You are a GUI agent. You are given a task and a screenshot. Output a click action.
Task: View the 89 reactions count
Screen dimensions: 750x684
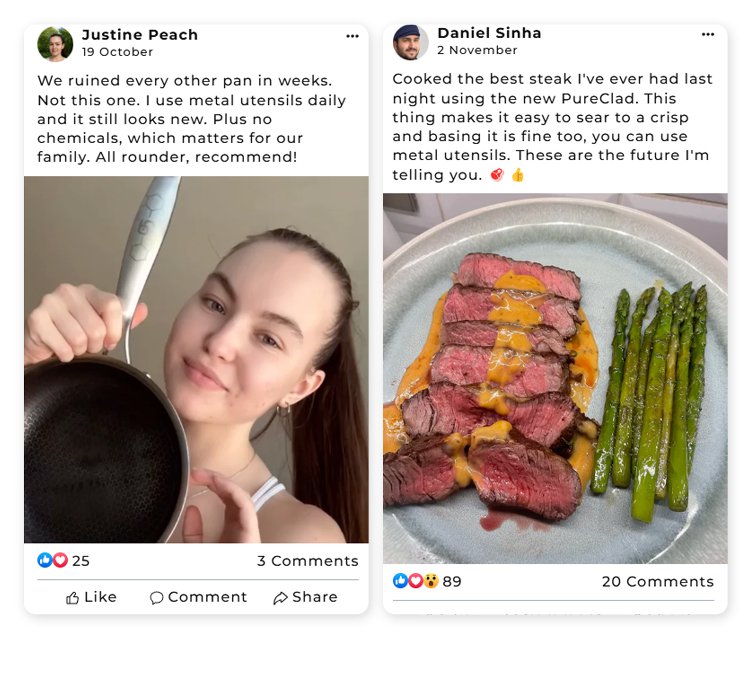452,582
